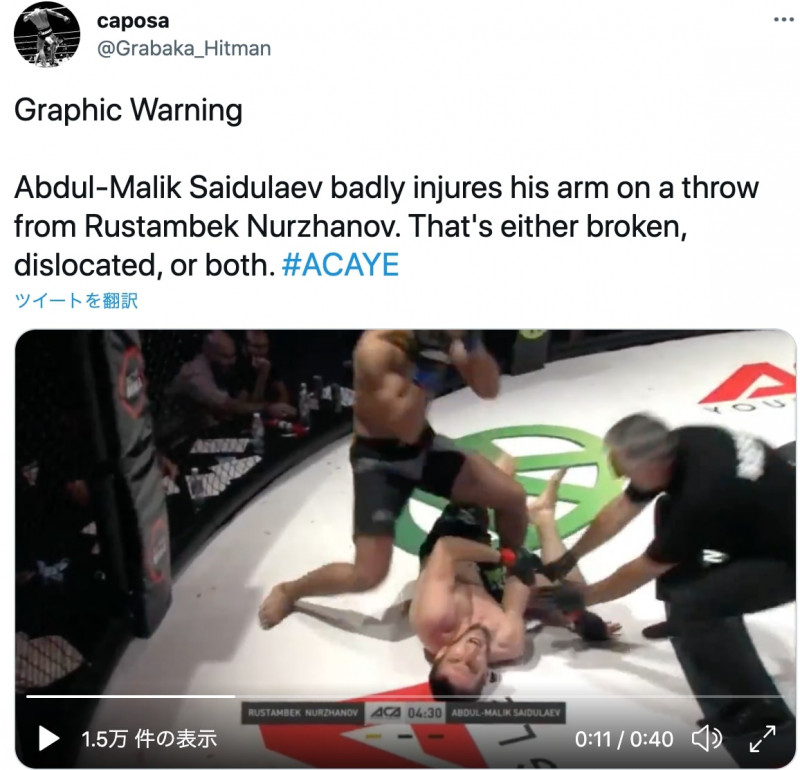Screen dimensions: 800x770
Task: Open the three-dot more options menu
Action: coord(784,20)
